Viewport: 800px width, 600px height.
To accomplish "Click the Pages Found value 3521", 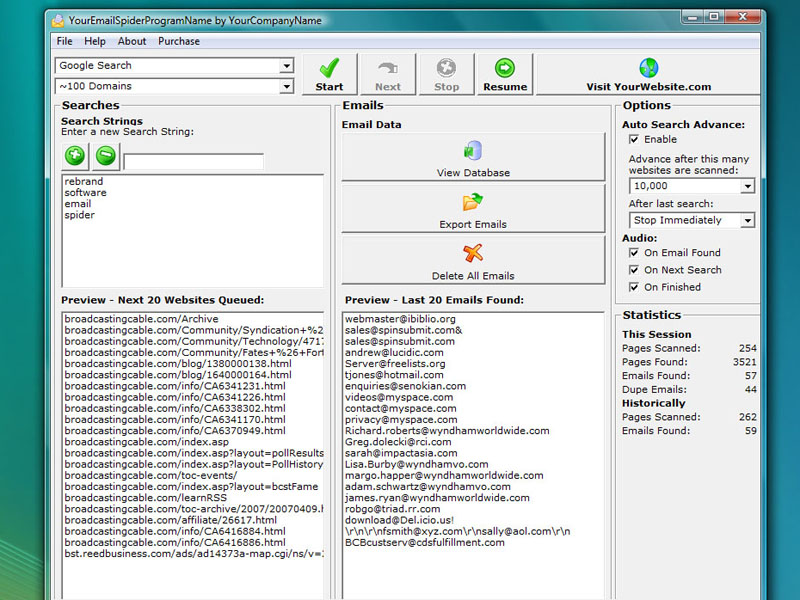I will pos(744,362).
